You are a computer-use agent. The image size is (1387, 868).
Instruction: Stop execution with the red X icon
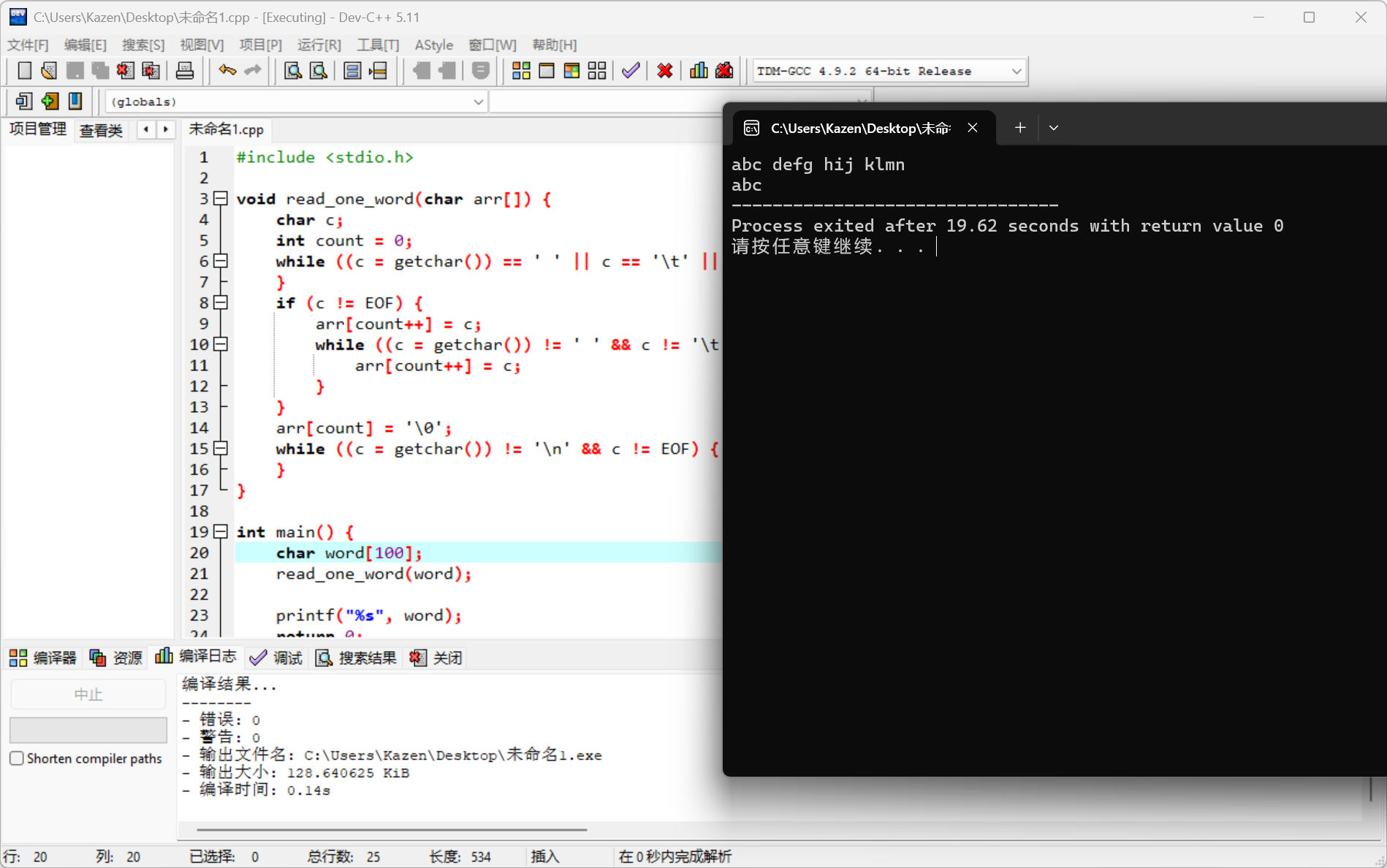664,71
